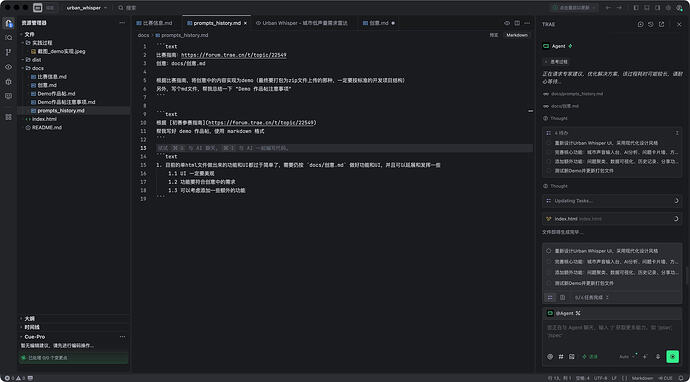
Task: Expand the 思考过程 thinking section
Action: [x=556, y=62]
